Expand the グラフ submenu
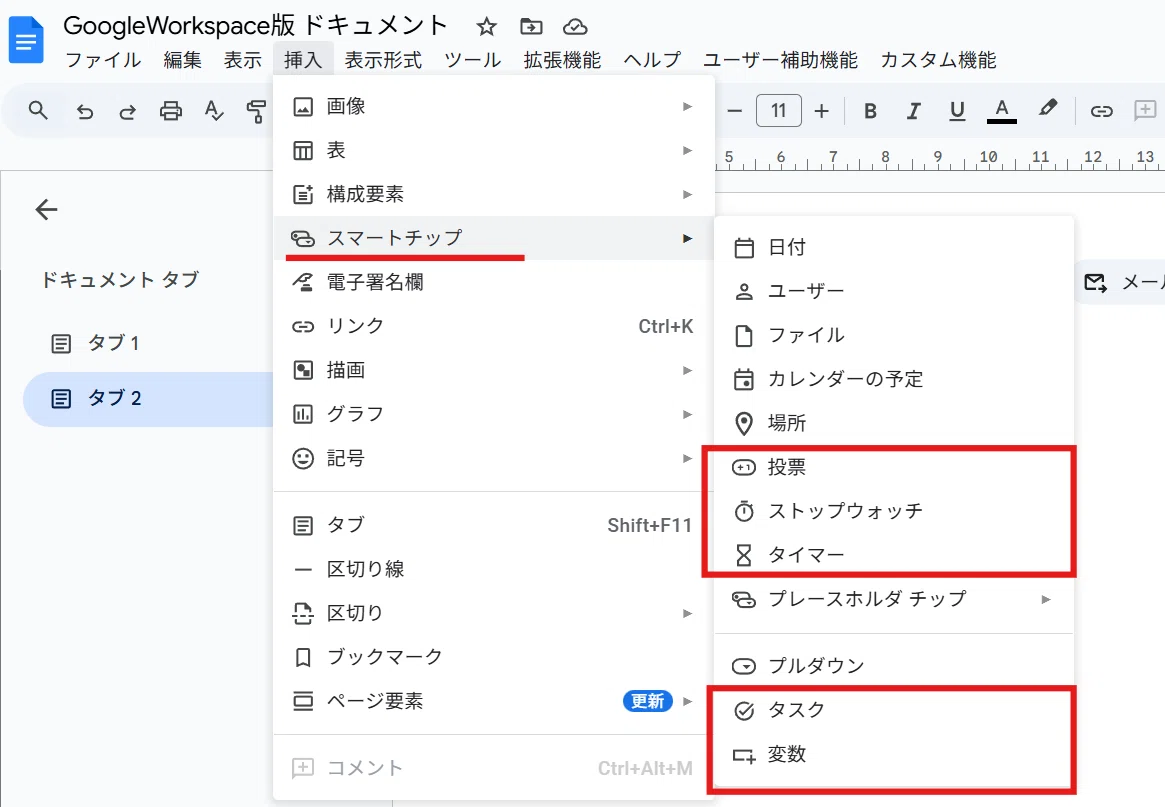This screenshot has width=1165, height=807. [x=494, y=414]
